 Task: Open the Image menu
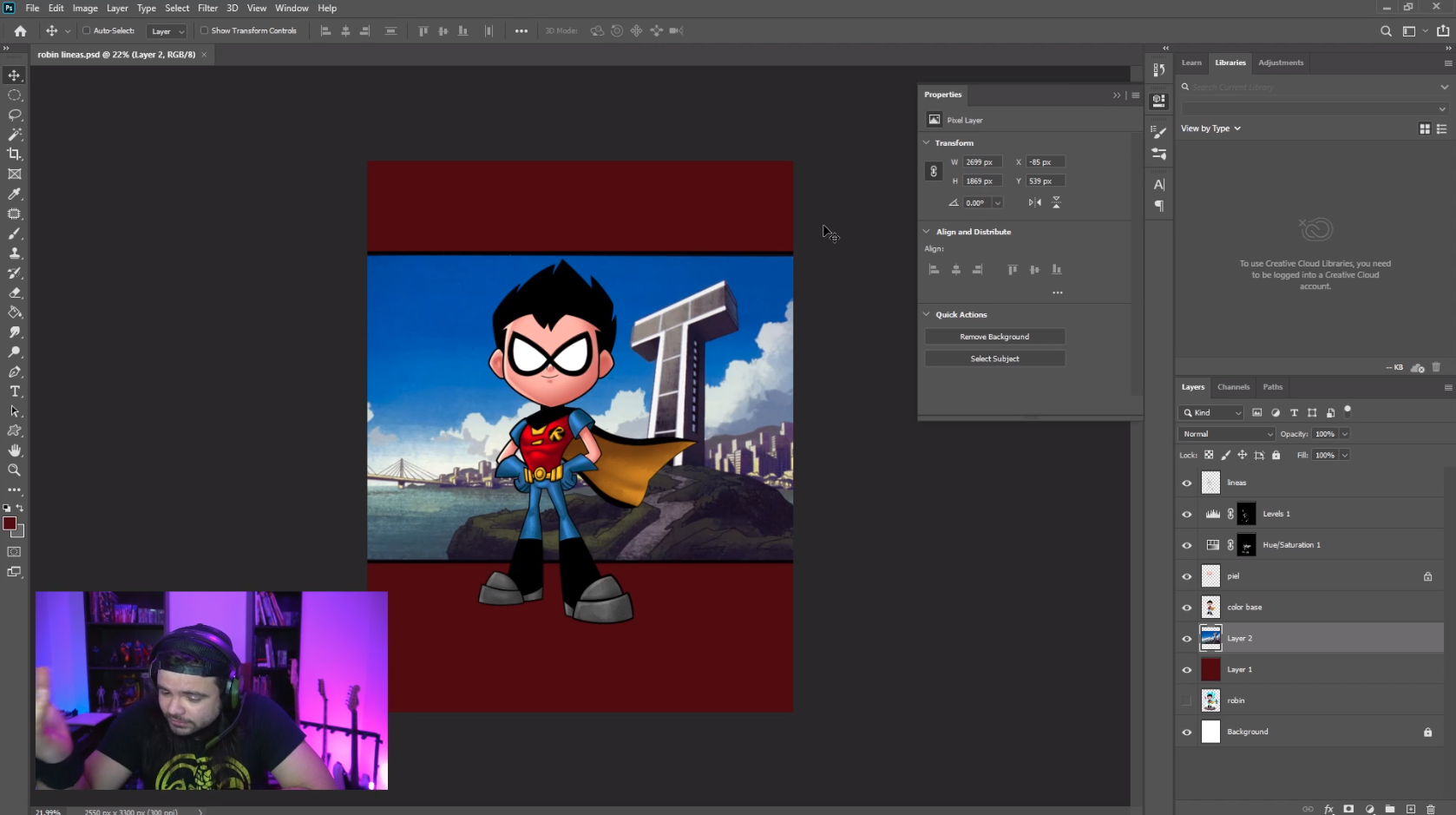point(85,8)
